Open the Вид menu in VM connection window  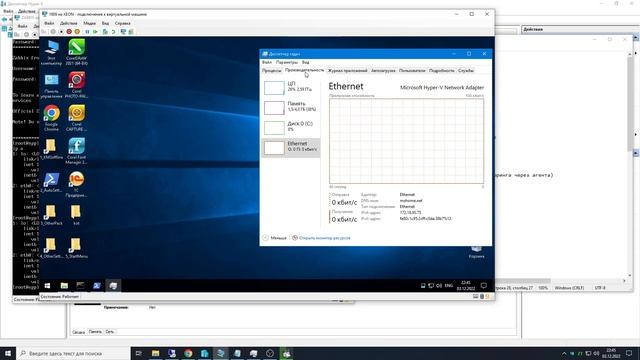point(105,23)
